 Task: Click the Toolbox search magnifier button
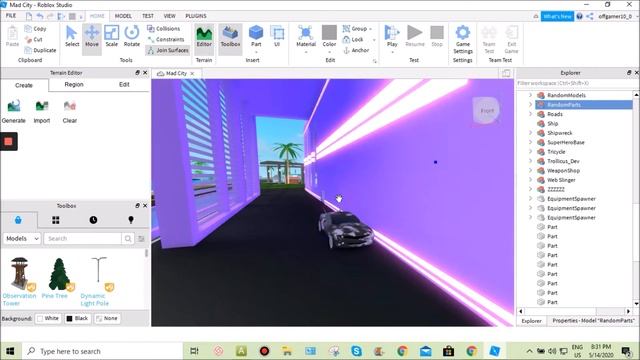click(x=128, y=238)
